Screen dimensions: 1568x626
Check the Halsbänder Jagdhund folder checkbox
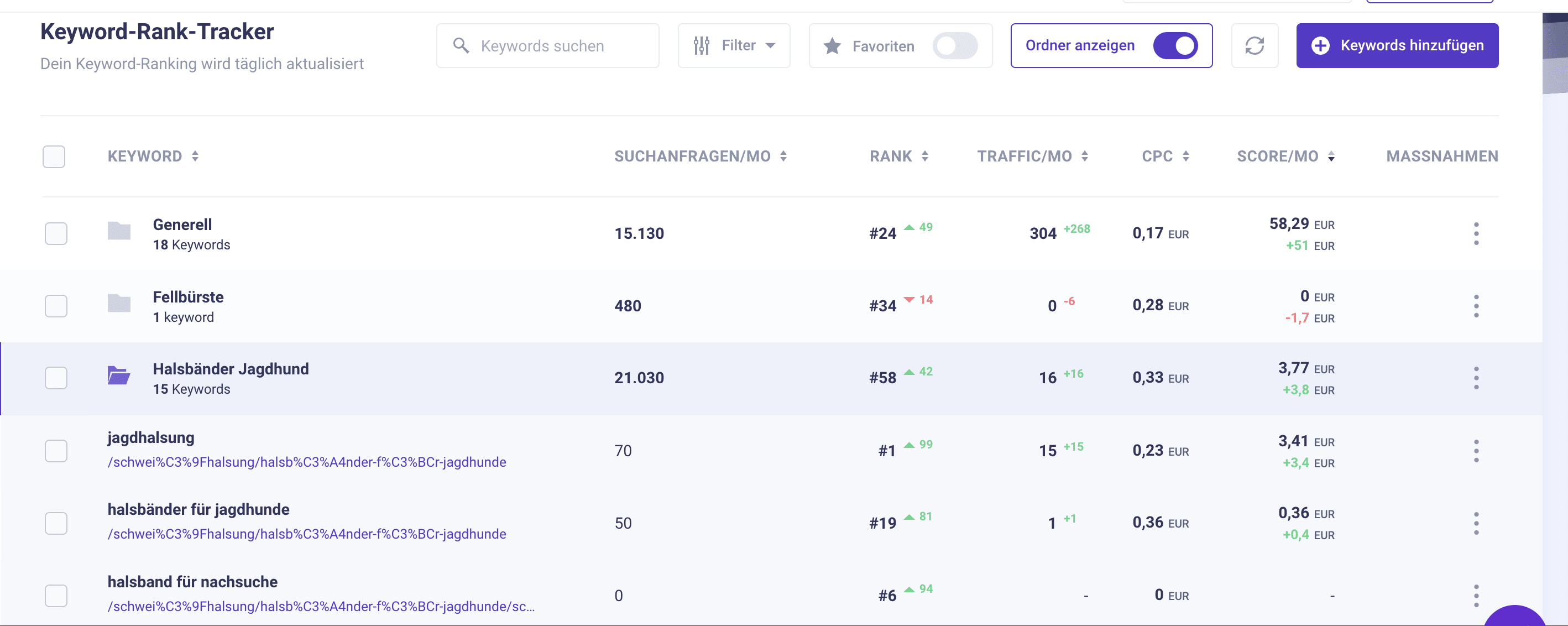point(56,378)
